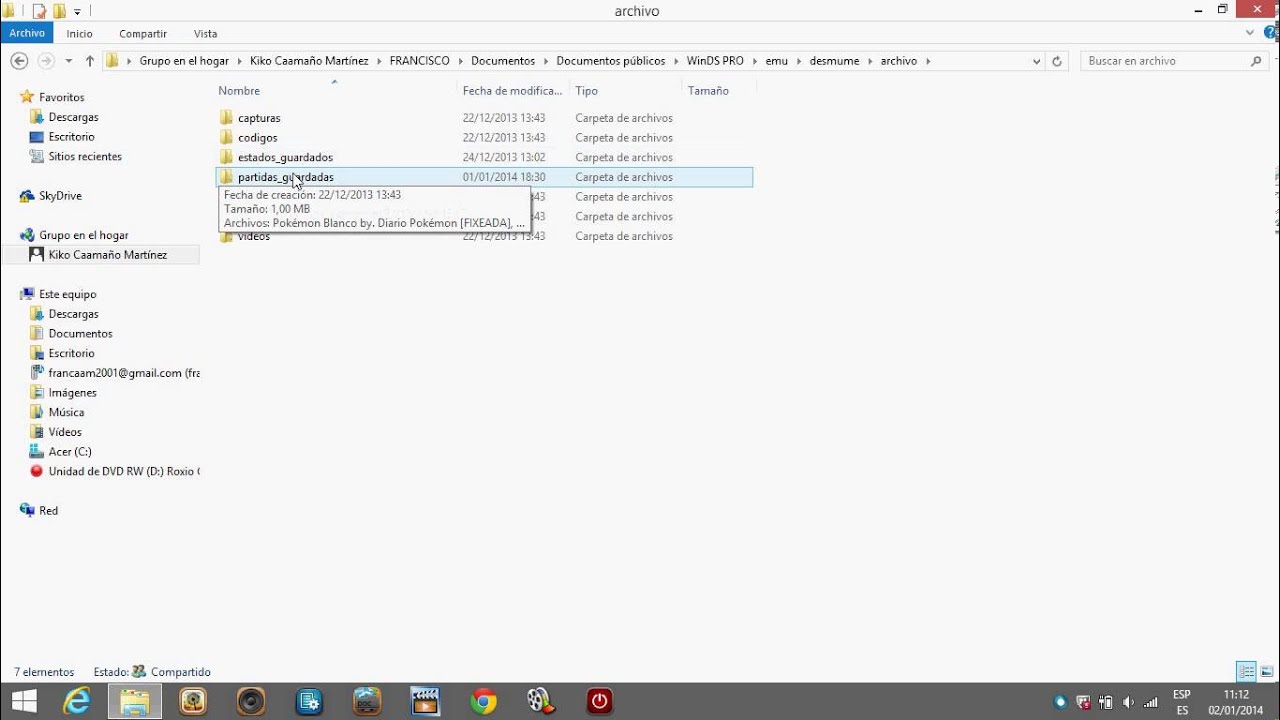
Task: Refresh the archivo folder view
Action: coord(1057,61)
